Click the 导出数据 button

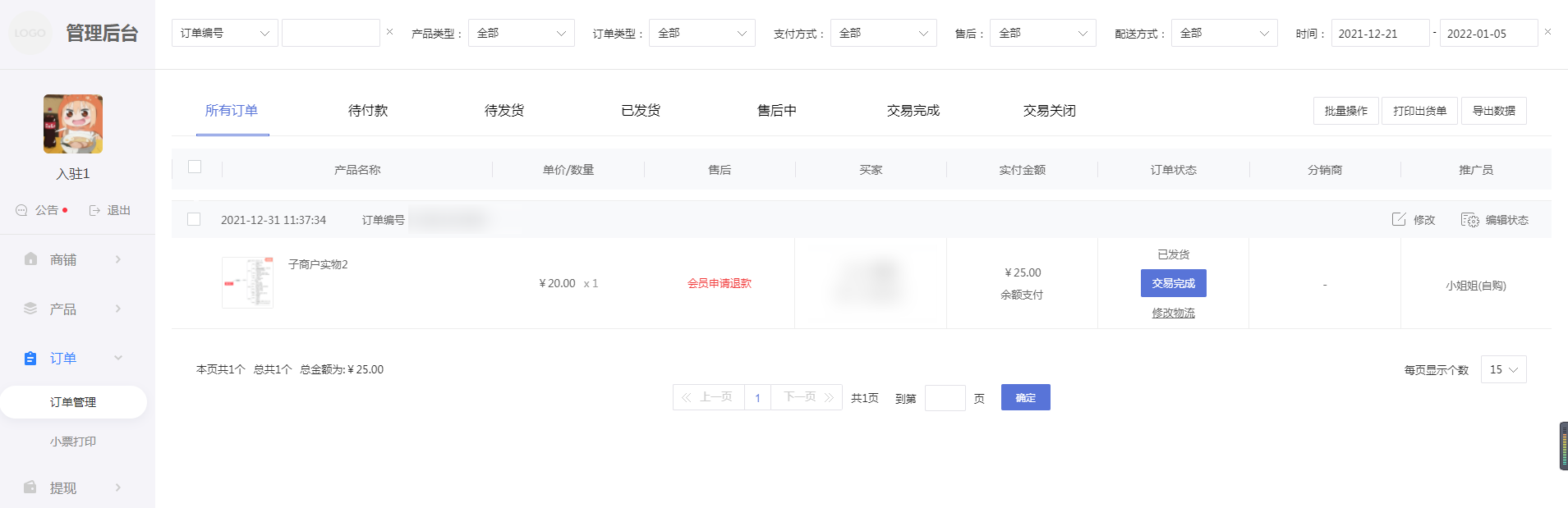point(1493,111)
